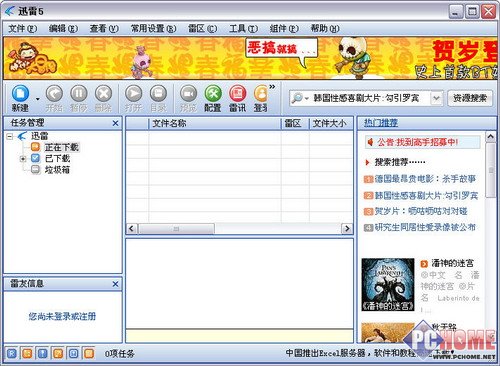The height and width of the screenshot is (366, 500).
Task: Click the grayed 开始 start icon
Action: point(54,93)
